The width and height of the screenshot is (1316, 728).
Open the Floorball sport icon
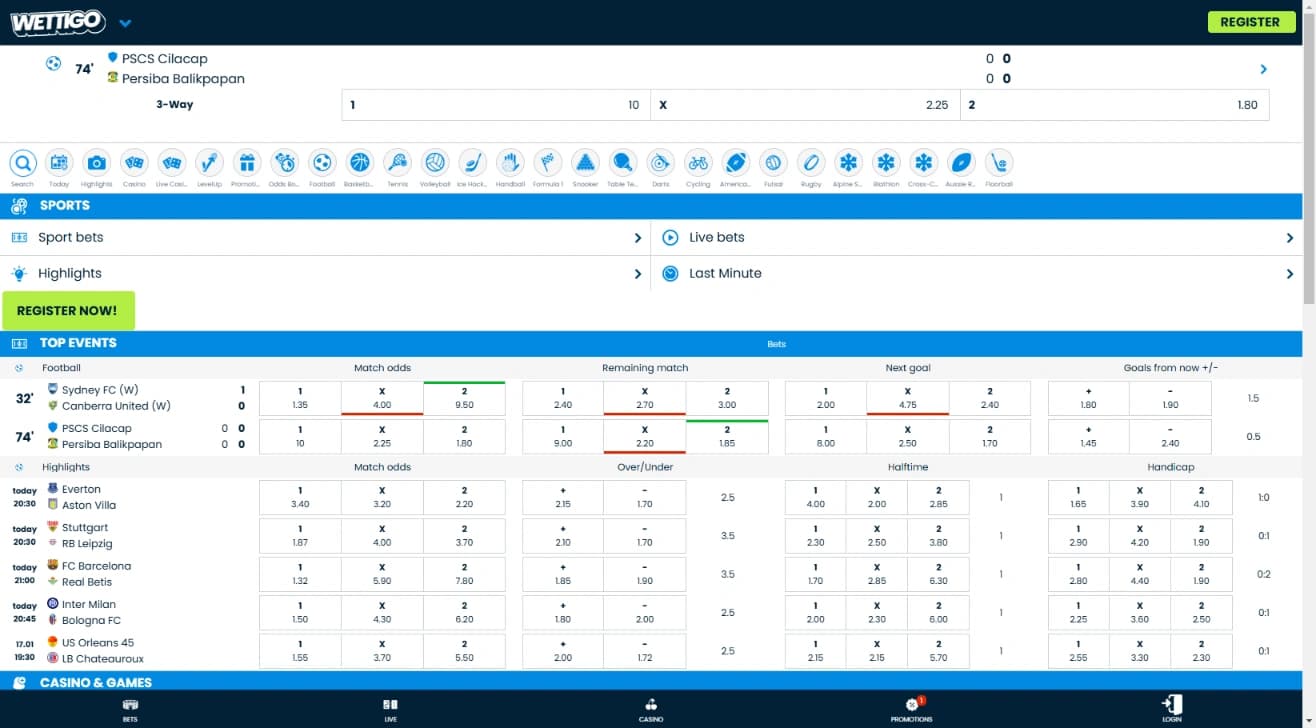click(998, 163)
